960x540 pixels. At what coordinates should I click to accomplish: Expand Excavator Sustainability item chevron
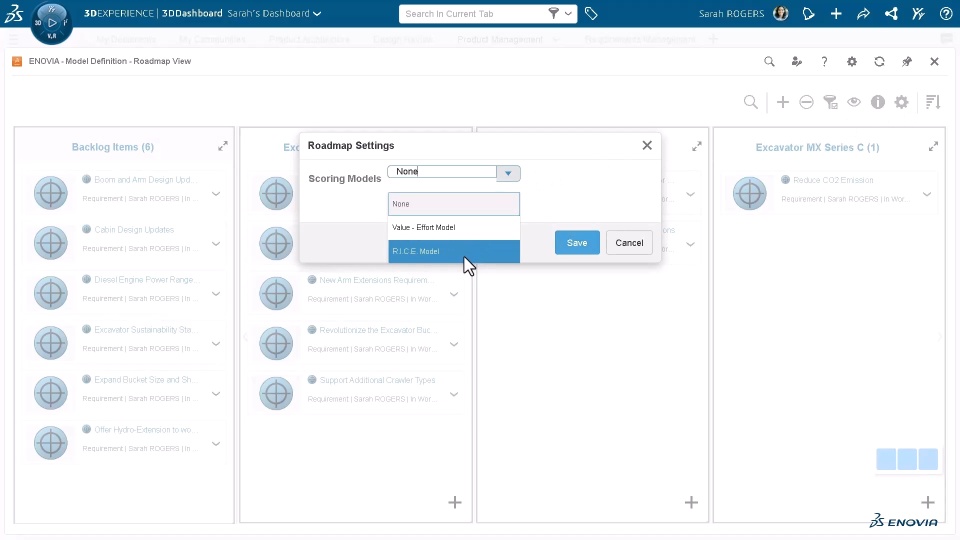216,344
